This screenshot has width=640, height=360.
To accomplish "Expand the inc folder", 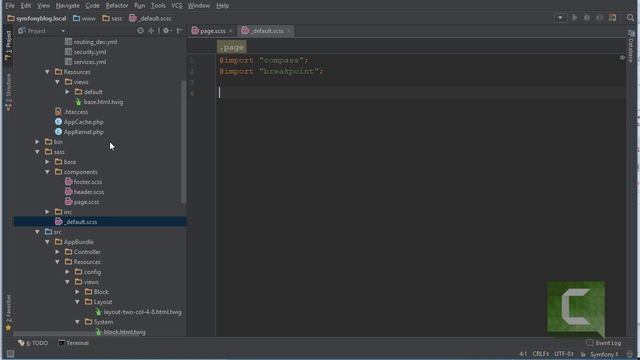I will (47, 212).
